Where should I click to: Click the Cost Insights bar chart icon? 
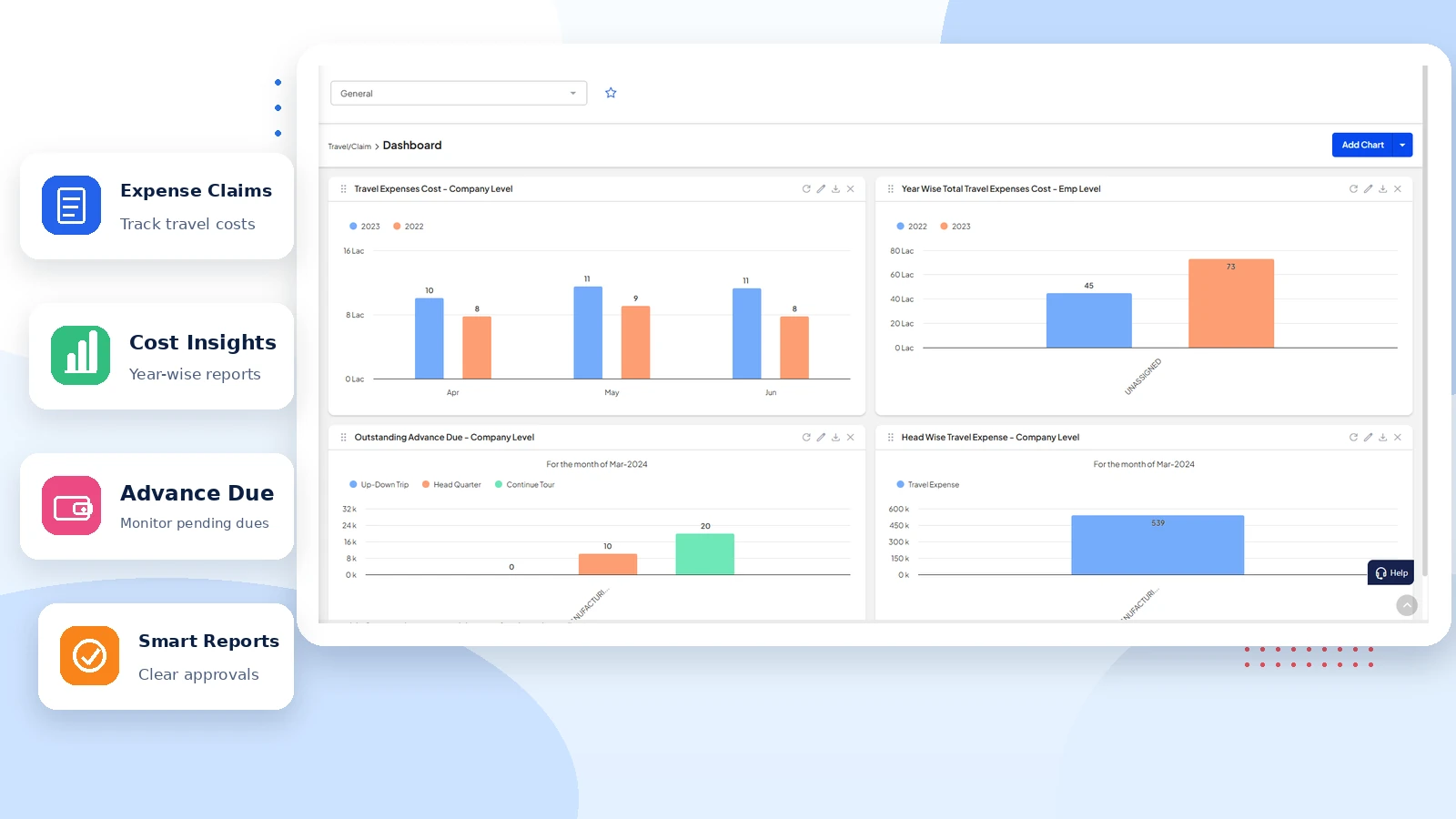[80, 356]
